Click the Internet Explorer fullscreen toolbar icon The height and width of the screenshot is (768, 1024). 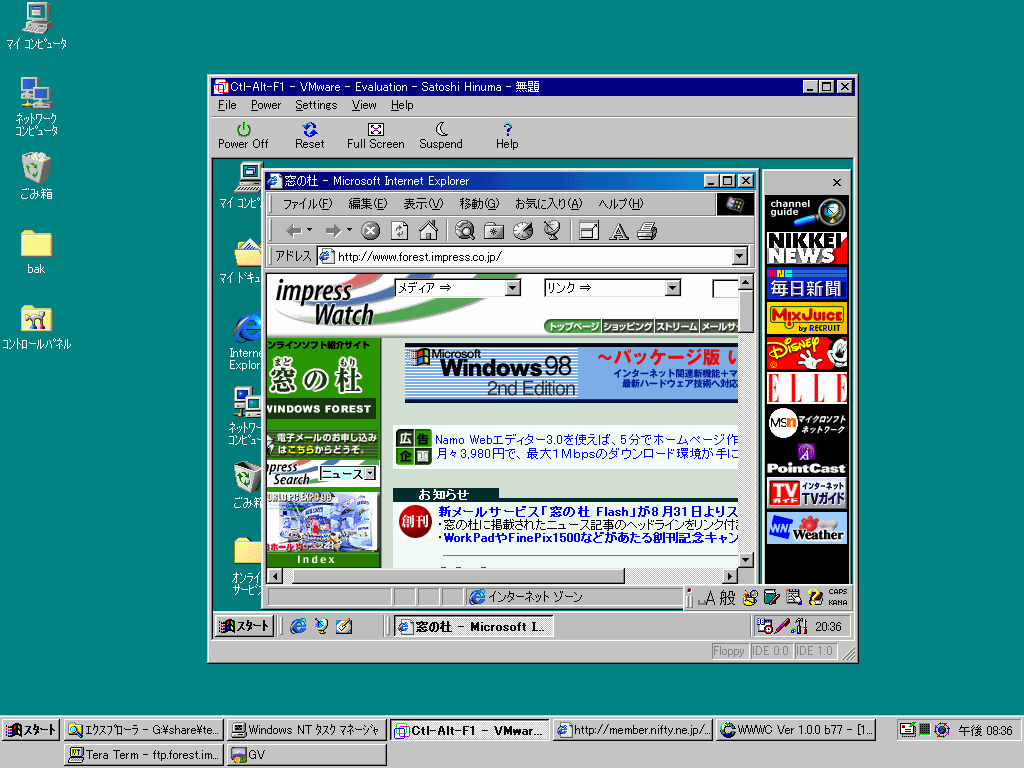588,231
